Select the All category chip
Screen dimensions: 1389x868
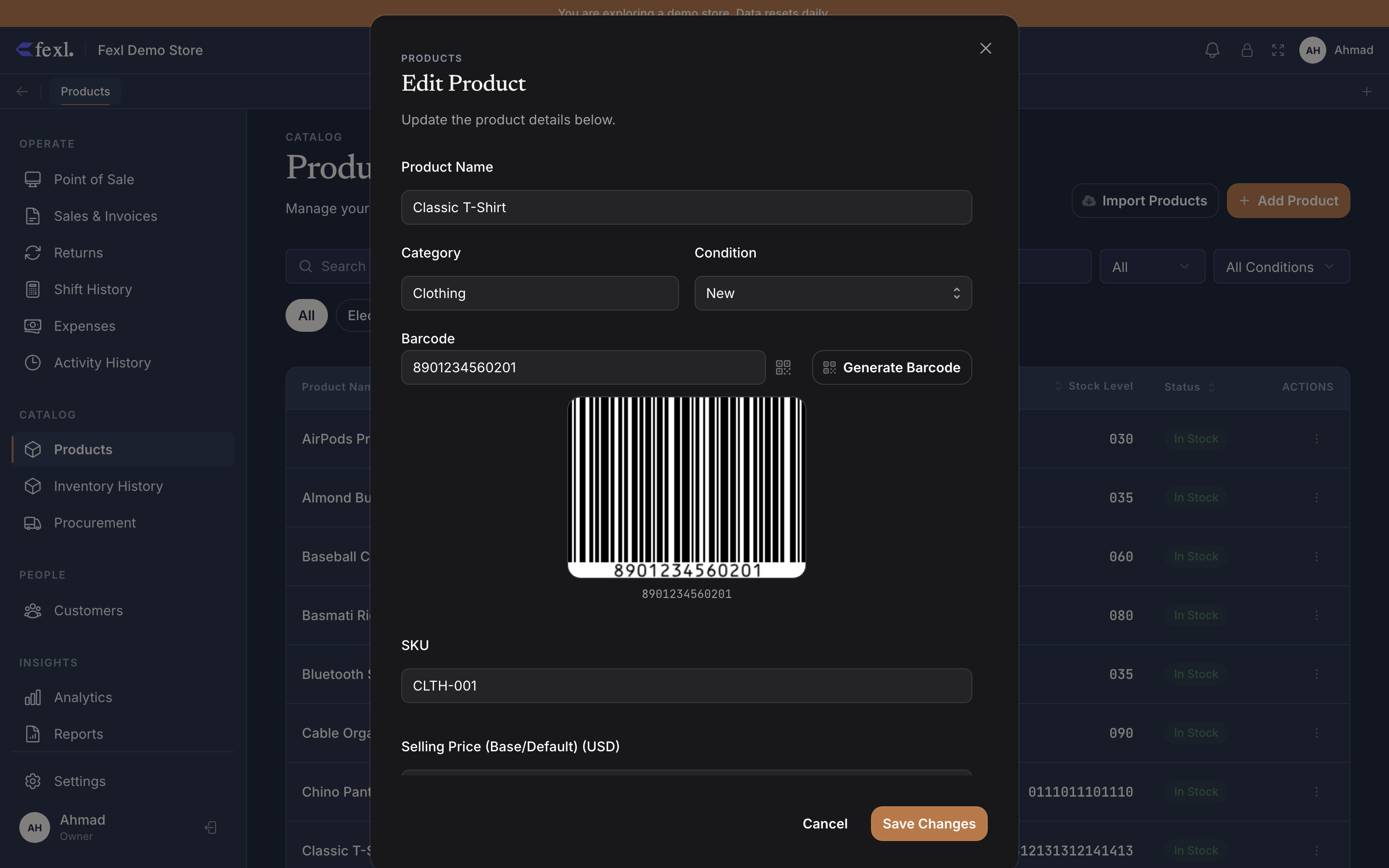point(307,315)
